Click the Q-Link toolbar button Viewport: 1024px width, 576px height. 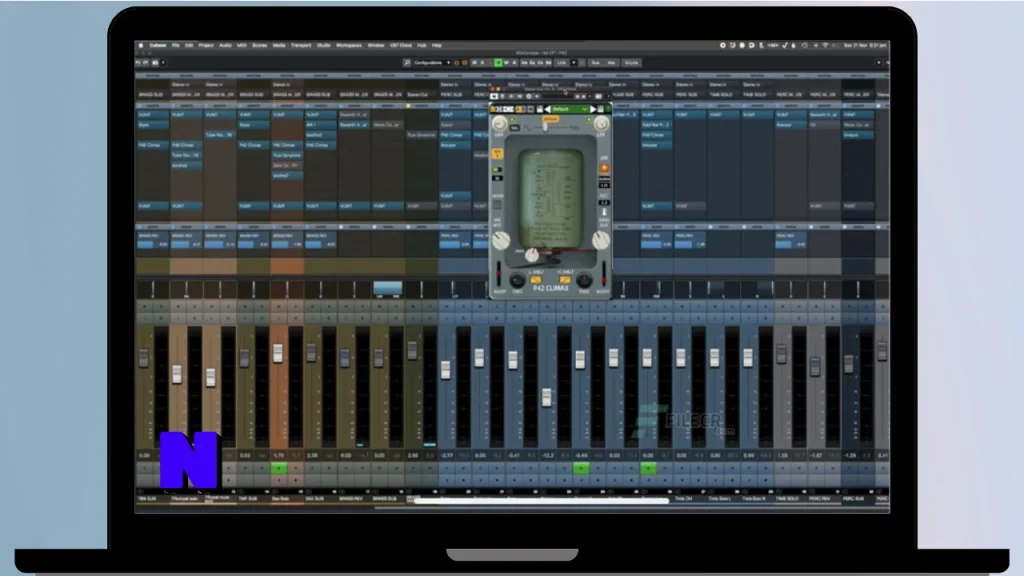(632, 63)
